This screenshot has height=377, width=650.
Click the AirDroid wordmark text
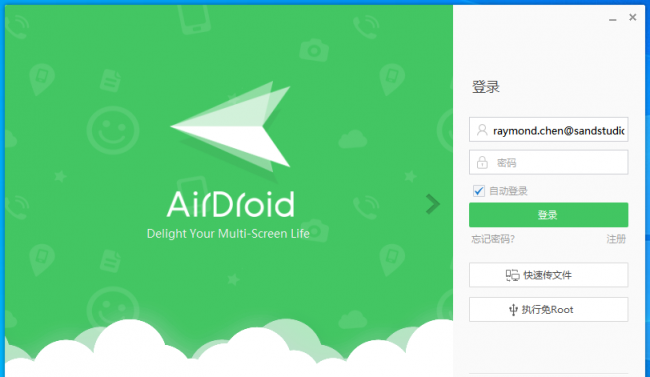pyautogui.click(x=230, y=204)
